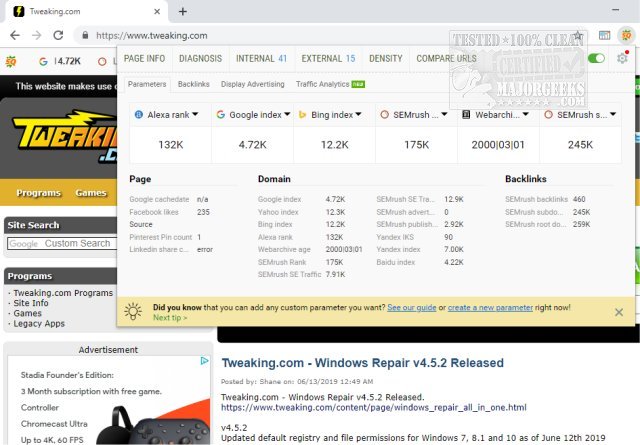640x445 pixels.
Task: Open a new browser tab
Action: click(x=183, y=12)
